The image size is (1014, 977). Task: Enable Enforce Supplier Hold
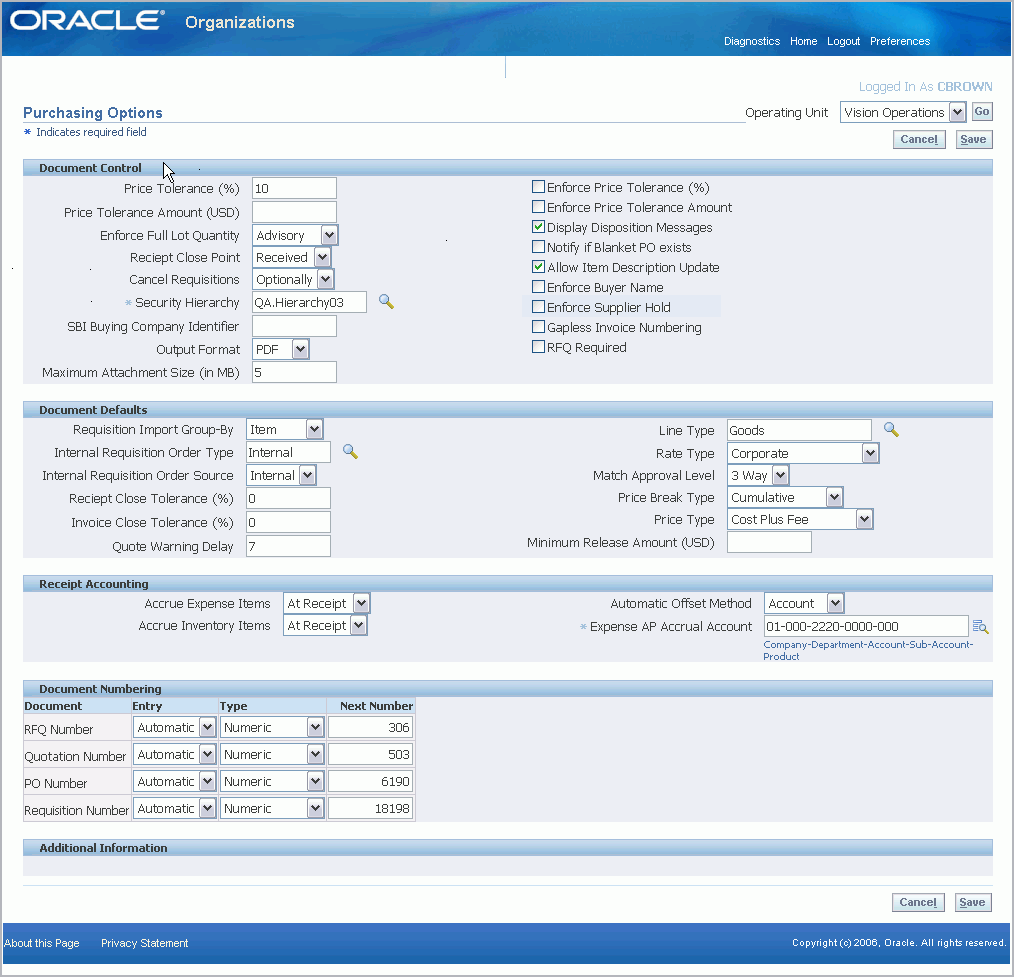[538, 307]
